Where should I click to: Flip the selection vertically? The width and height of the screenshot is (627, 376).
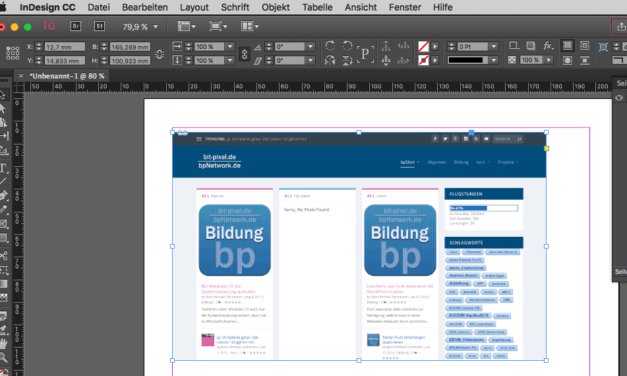(x=347, y=60)
